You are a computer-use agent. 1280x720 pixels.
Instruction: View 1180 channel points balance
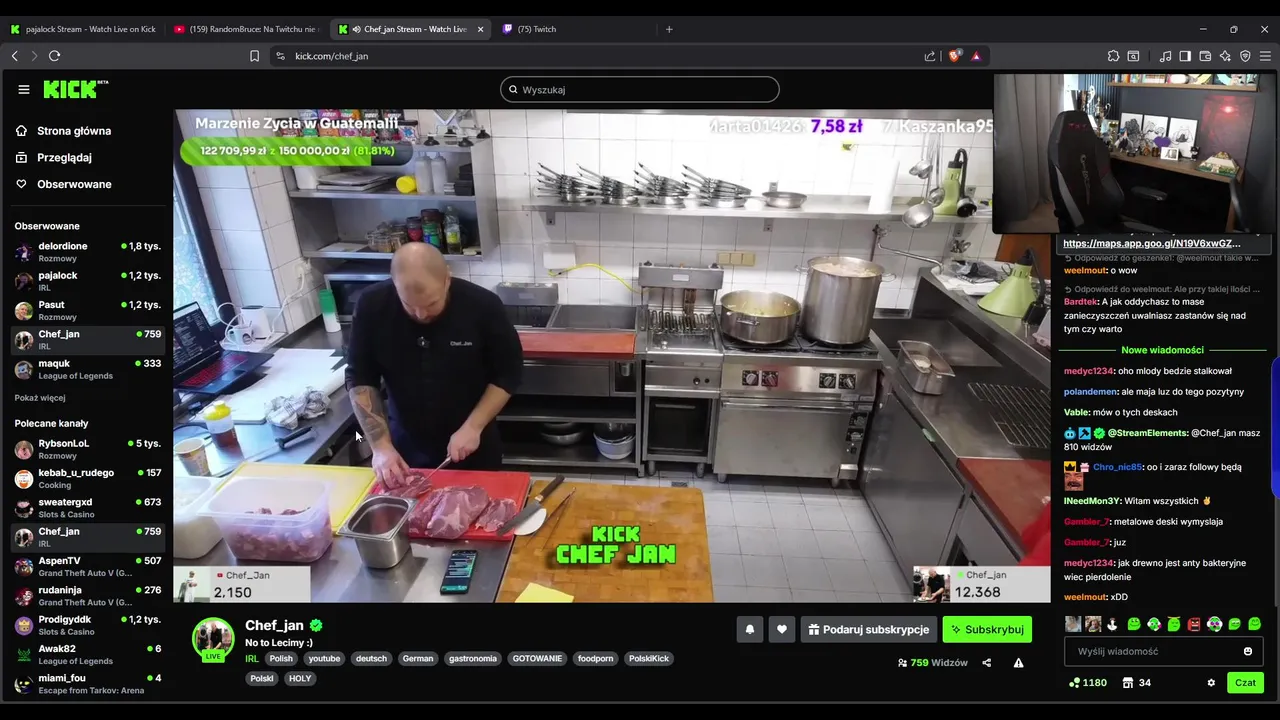tap(1088, 683)
